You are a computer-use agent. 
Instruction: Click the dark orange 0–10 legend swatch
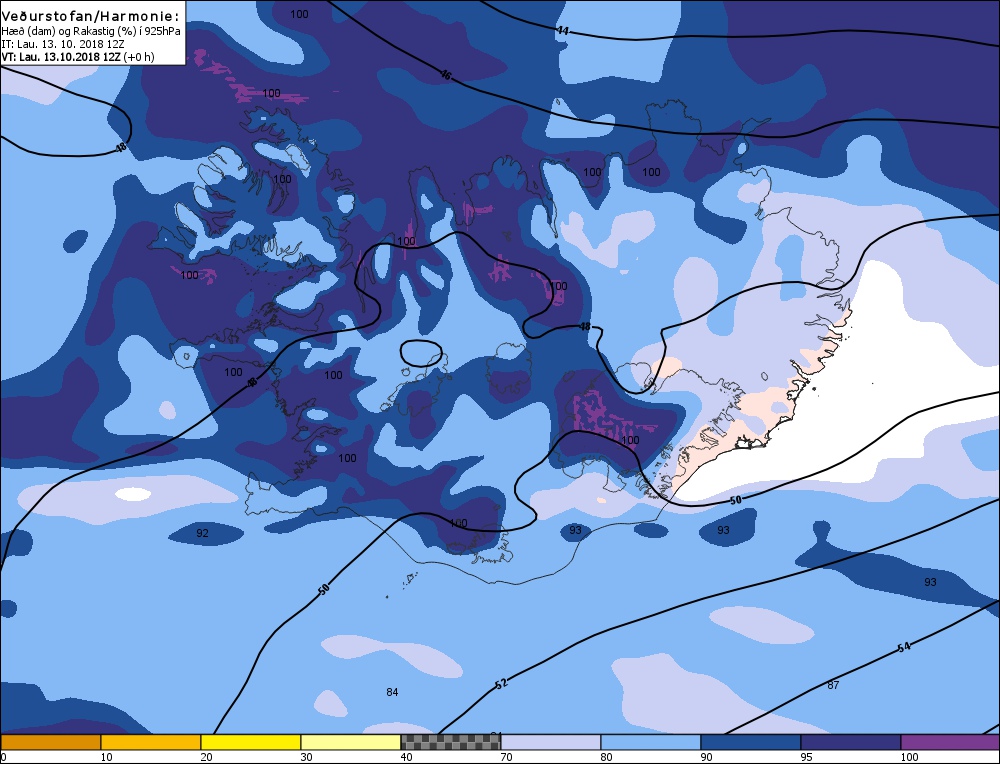[50, 742]
